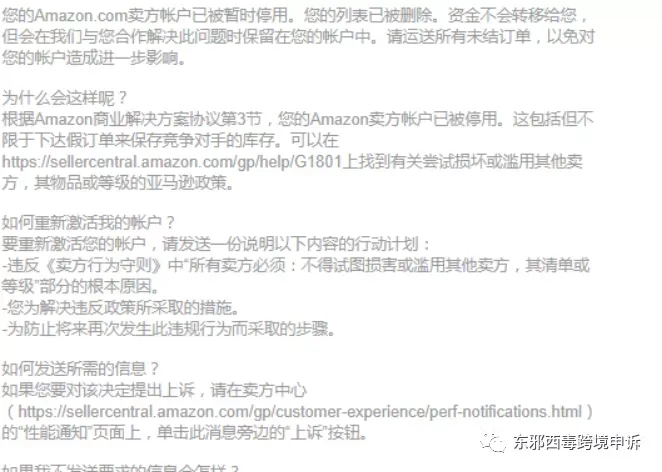
Task: Click the heading 如何重新激活我的帐户？
Action: click(88, 222)
